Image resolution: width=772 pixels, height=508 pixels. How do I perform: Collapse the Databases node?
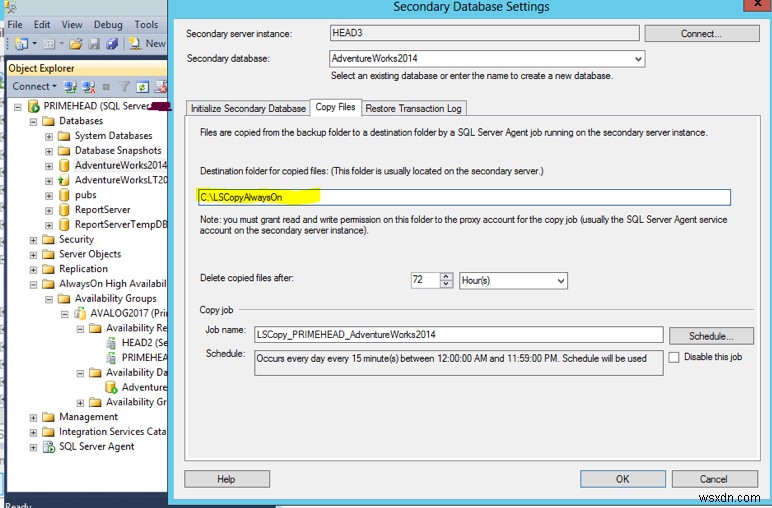click(x=33, y=121)
